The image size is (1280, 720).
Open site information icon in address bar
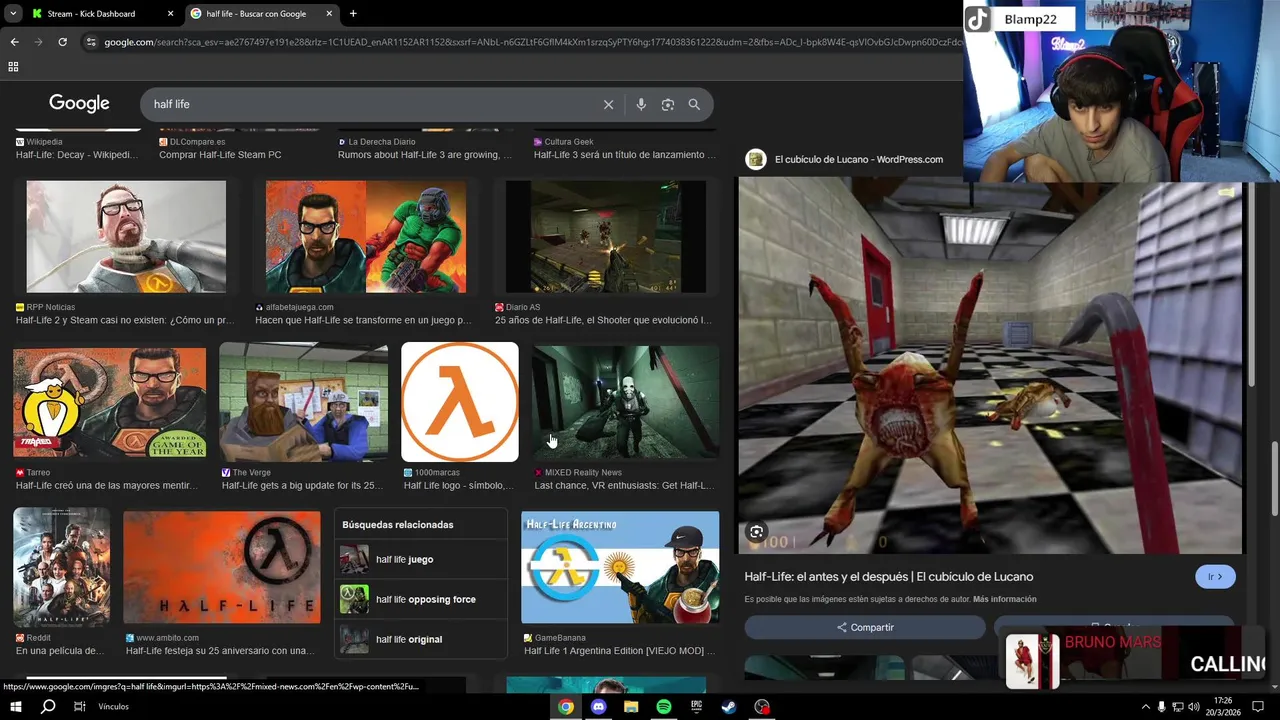pyautogui.click(x=91, y=42)
